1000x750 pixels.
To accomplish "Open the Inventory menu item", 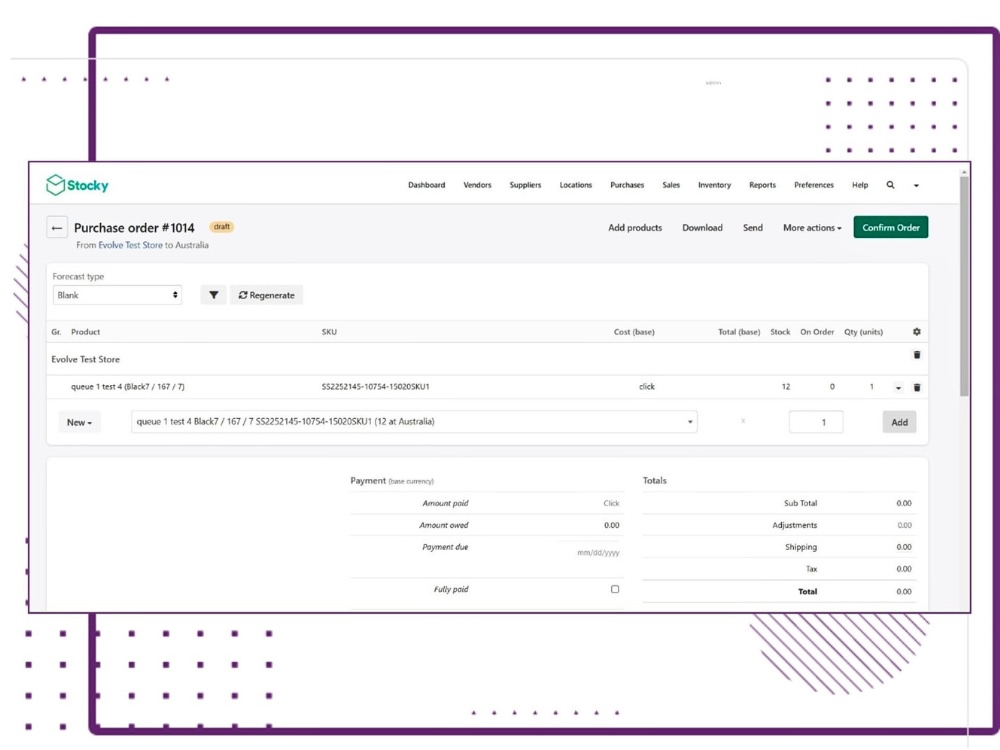I will click(714, 185).
